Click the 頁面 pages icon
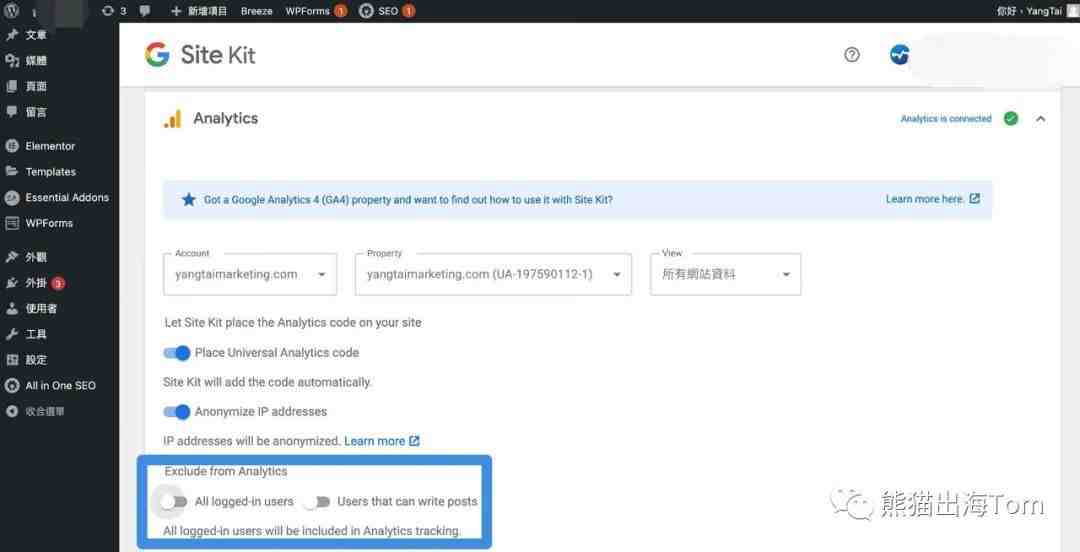 (12, 86)
